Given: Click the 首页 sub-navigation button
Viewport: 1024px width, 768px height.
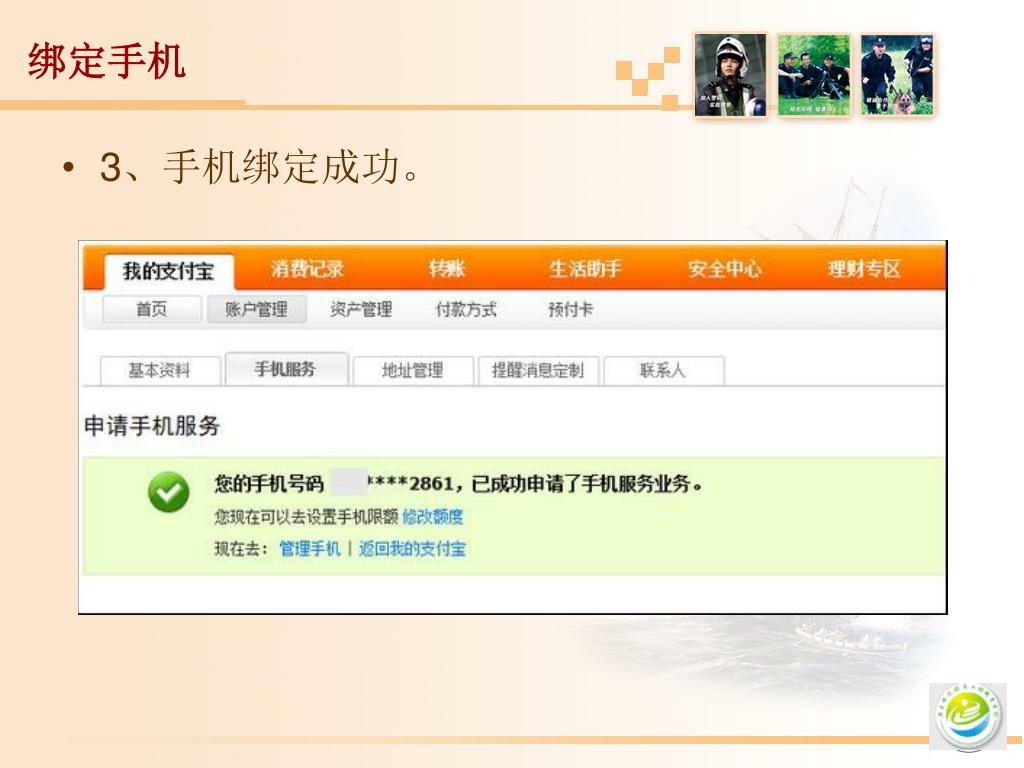Looking at the screenshot, I should (x=152, y=309).
